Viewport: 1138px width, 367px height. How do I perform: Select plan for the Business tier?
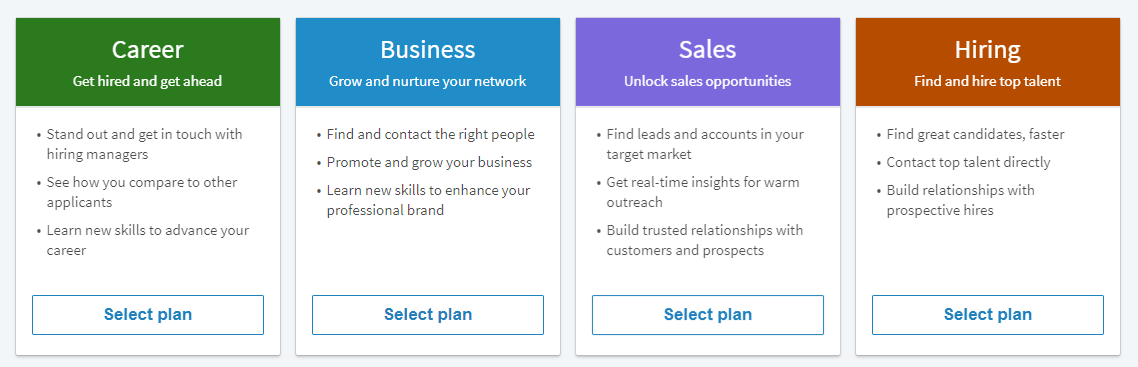(x=427, y=315)
